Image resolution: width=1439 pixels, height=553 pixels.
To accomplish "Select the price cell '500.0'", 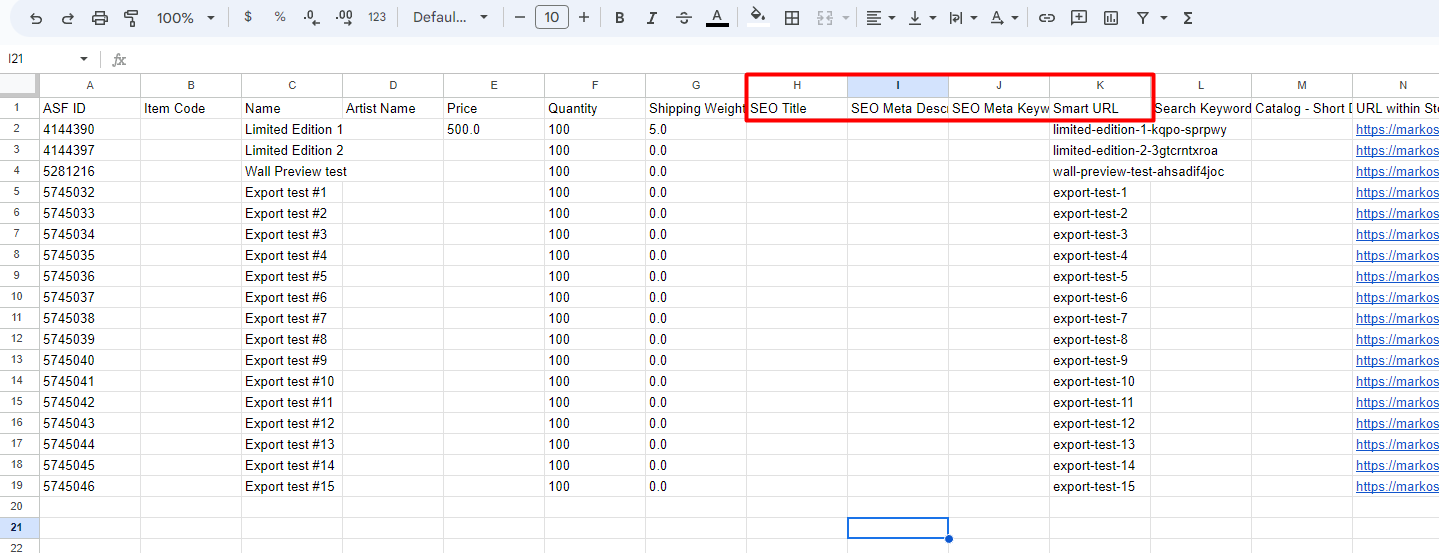I will [494, 129].
